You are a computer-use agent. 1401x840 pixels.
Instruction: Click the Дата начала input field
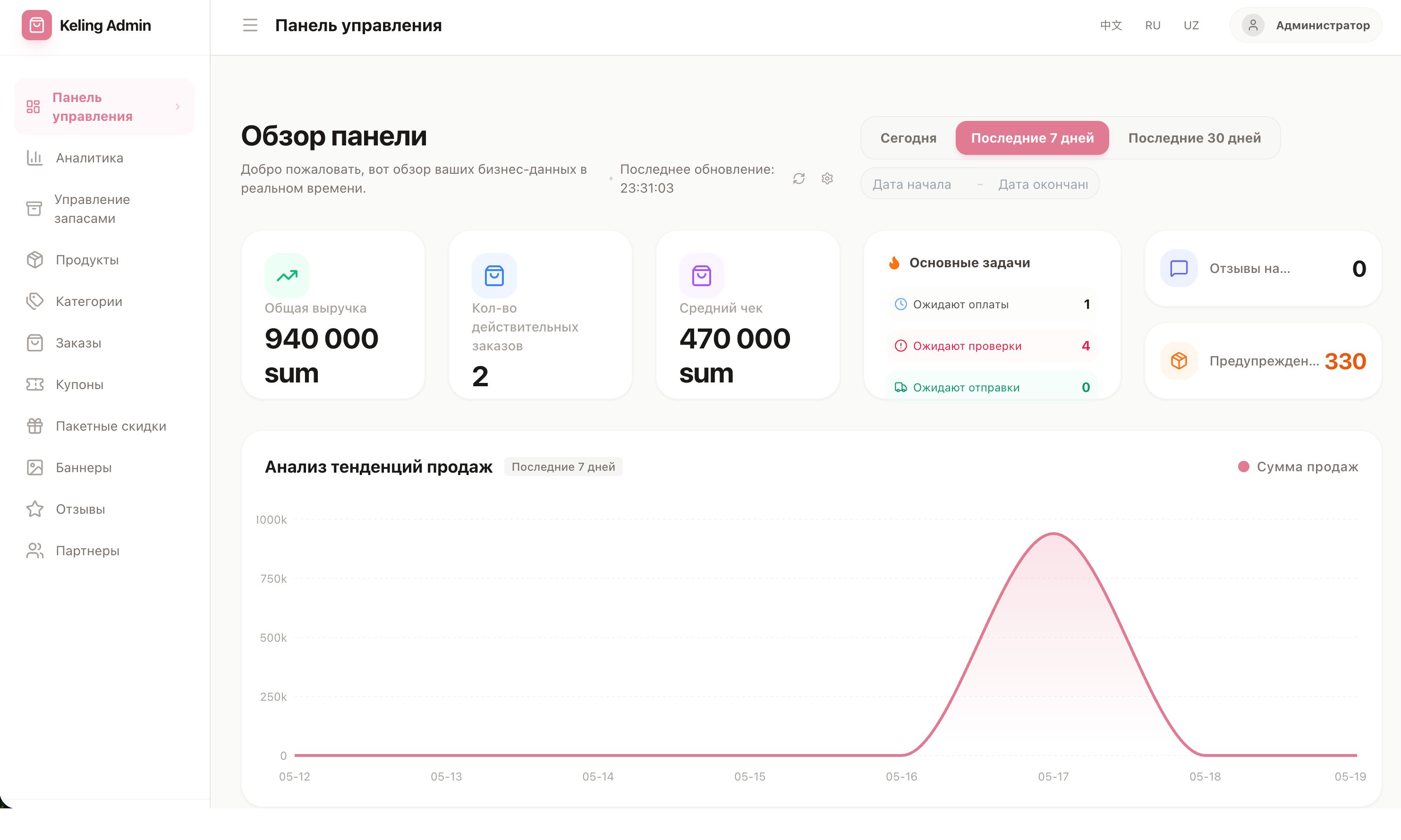[x=917, y=185]
